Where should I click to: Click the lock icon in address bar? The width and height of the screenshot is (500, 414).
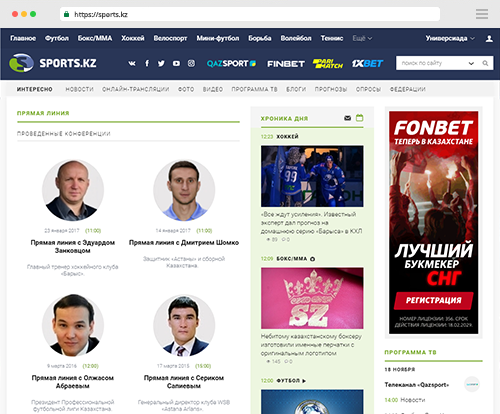(67, 14)
